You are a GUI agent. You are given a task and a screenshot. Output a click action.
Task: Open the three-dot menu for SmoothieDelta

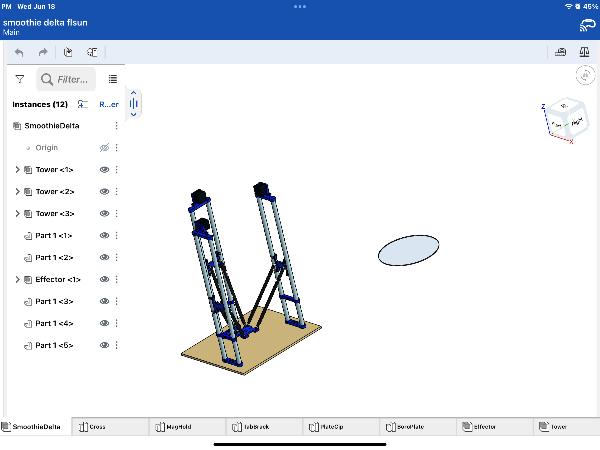coord(117,126)
